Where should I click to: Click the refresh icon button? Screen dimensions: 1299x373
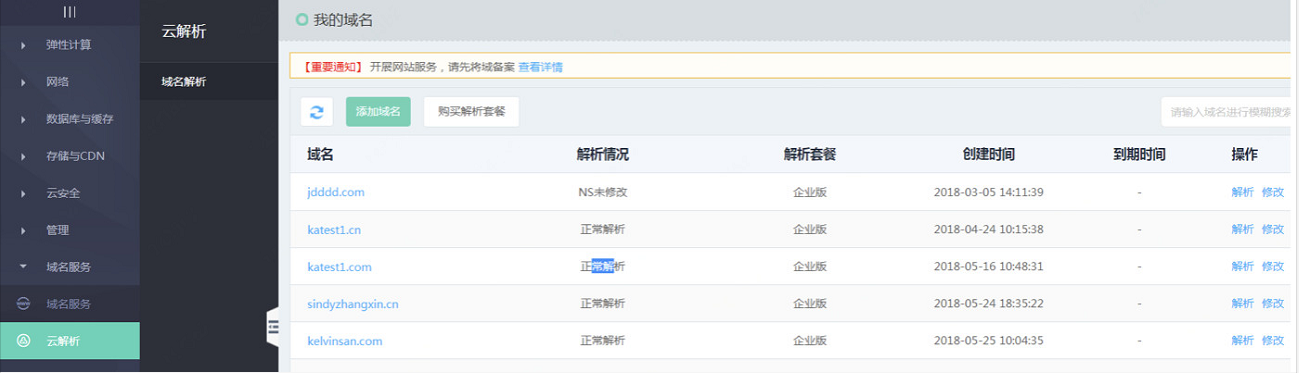[317, 112]
